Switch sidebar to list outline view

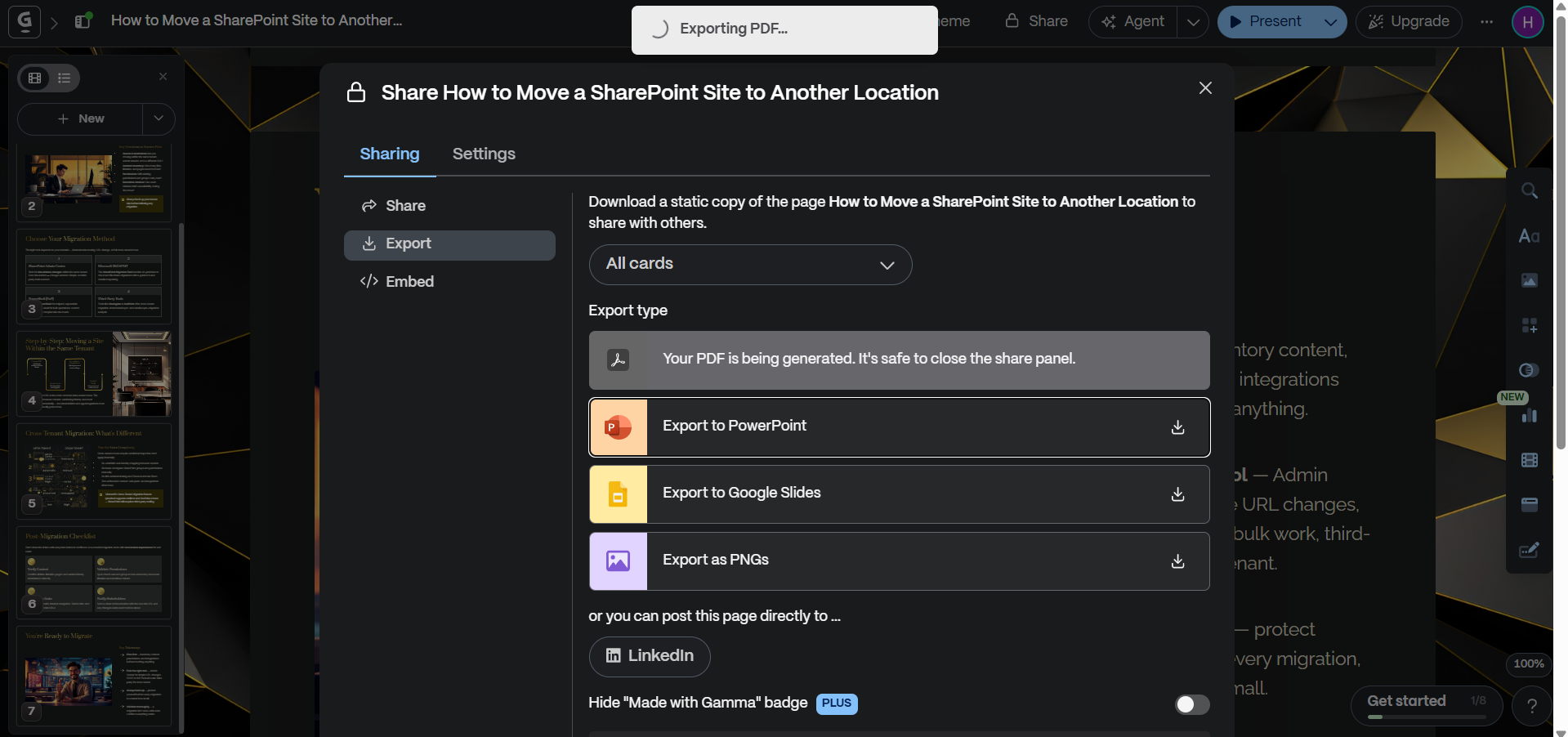coord(65,78)
